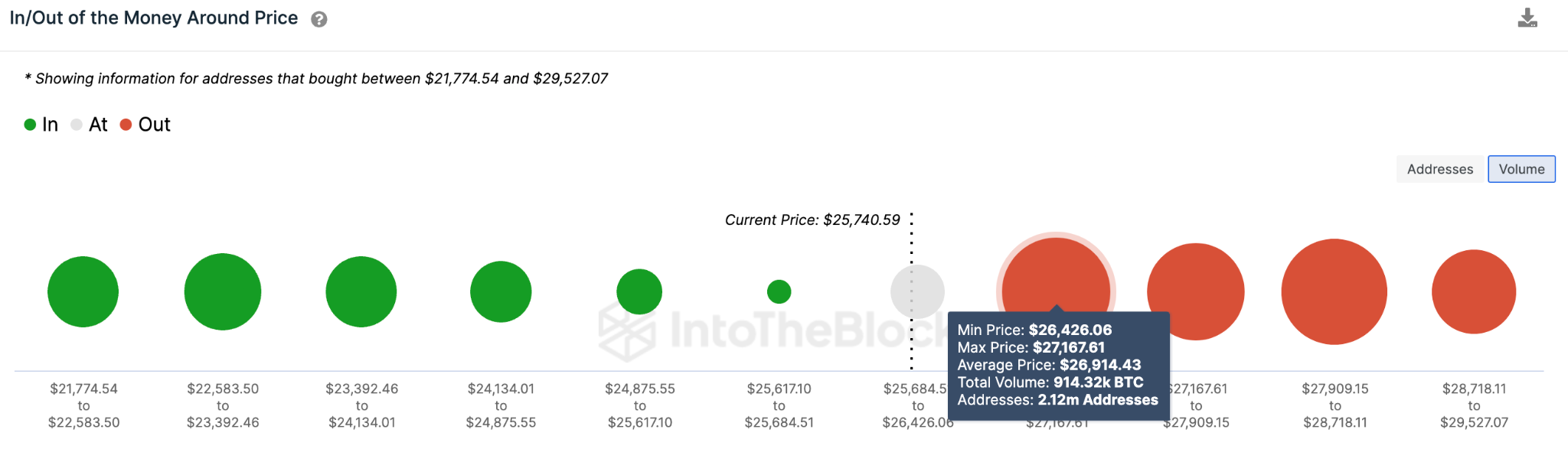The height and width of the screenshot is (462, 1568).
Task: Click the smallest green bubble near current price
Action: point(779,291)
